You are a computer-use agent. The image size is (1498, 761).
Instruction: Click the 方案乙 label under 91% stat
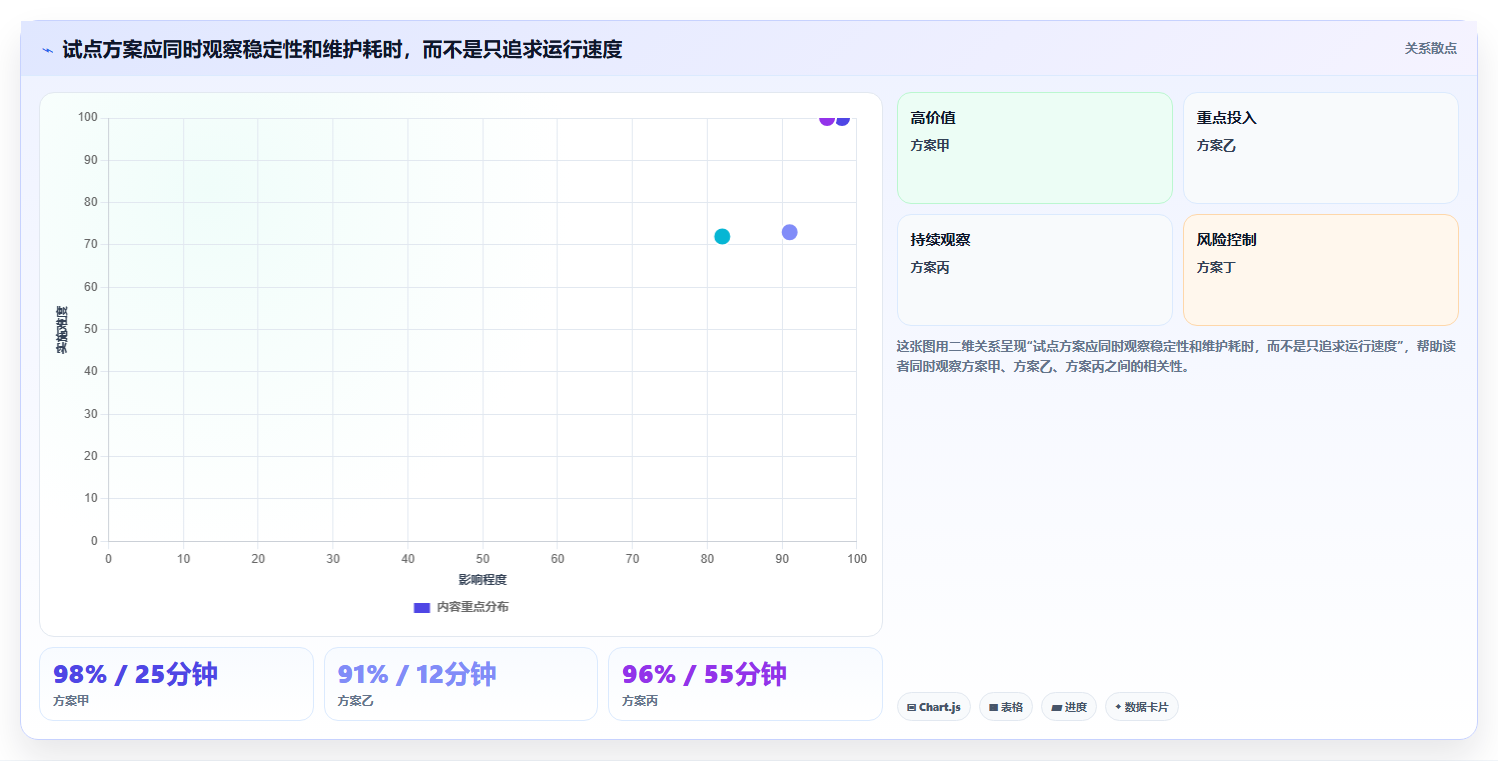coord(355,701)
